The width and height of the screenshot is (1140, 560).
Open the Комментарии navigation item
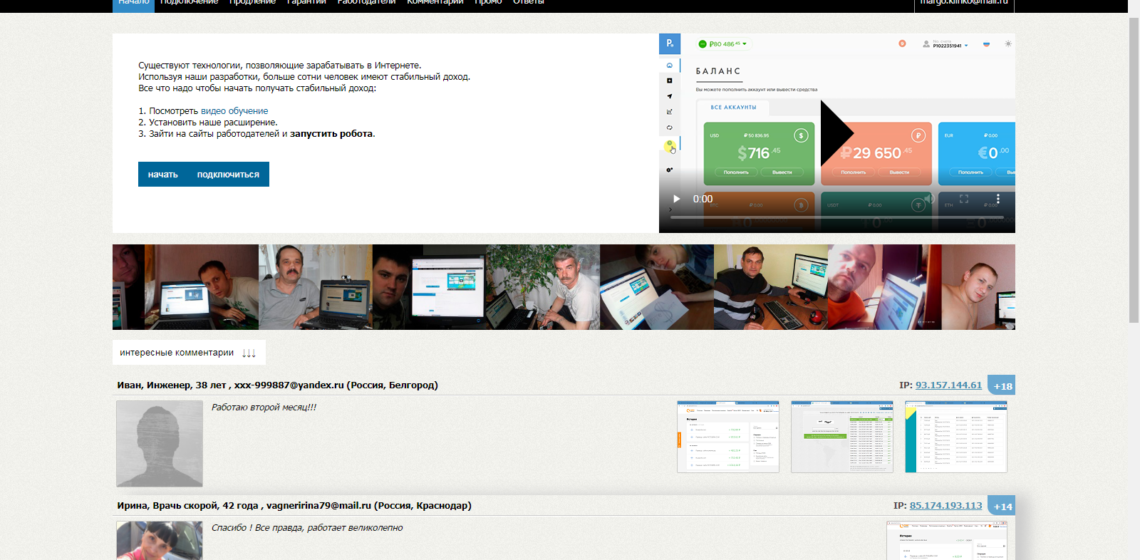pyautogui.click(x=435, y=3)
